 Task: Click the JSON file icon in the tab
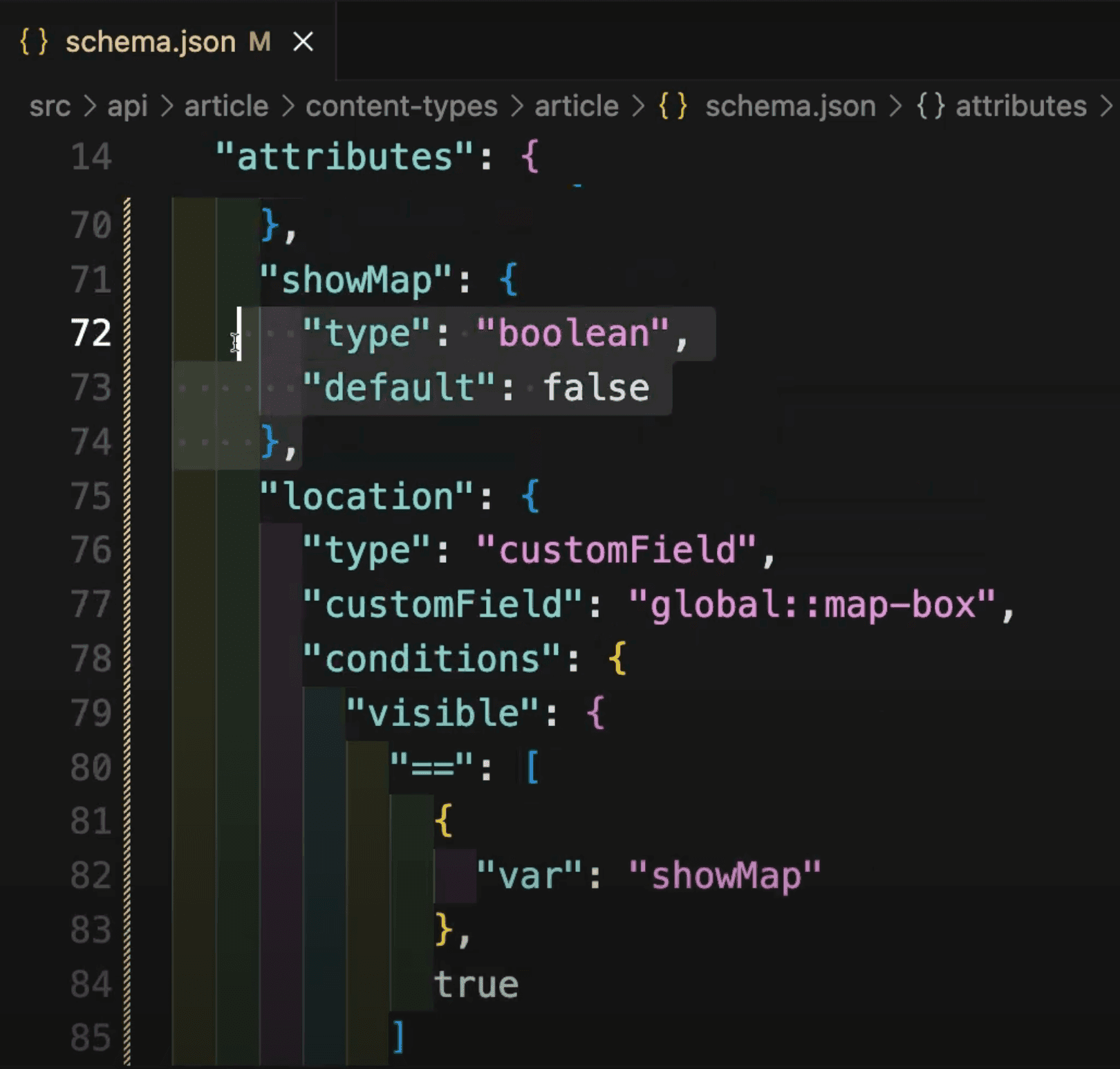point(33,42)
